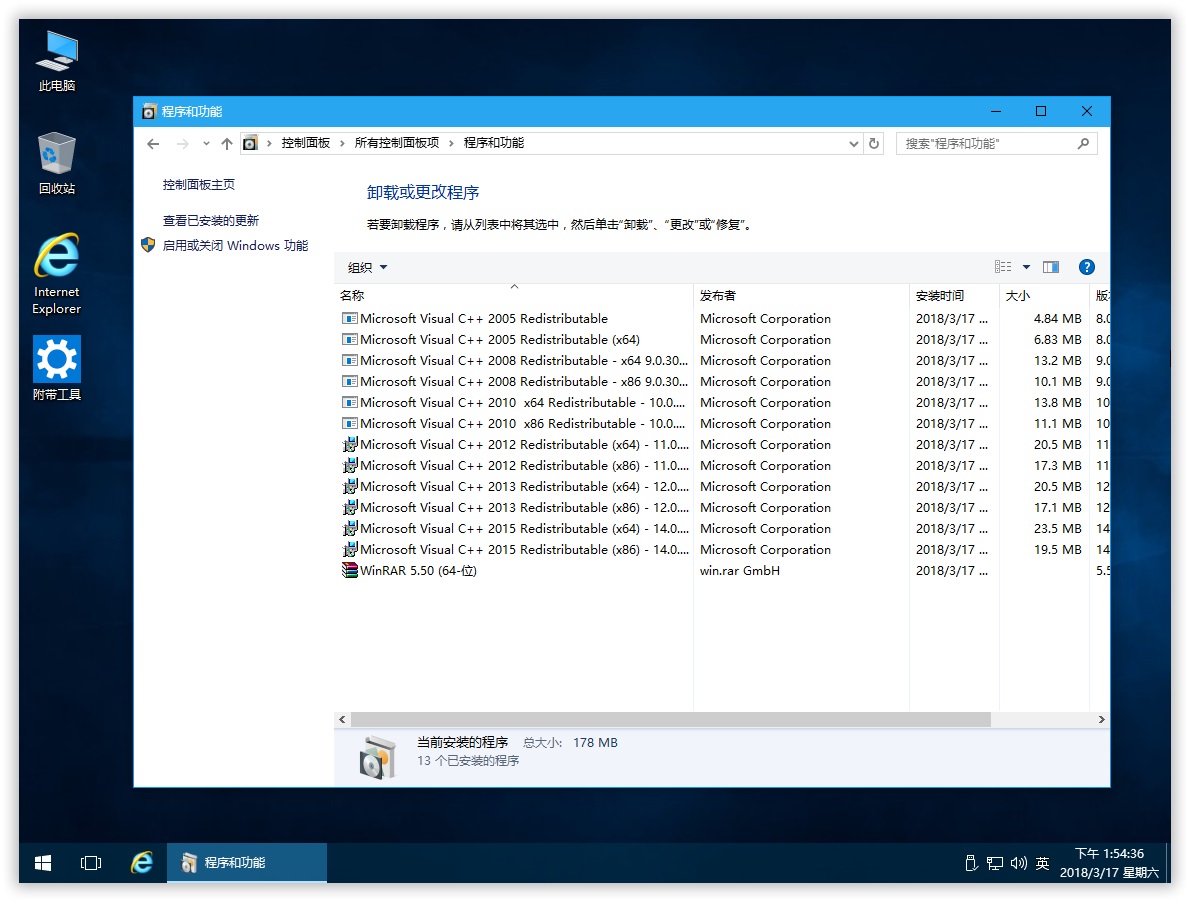Open the Recycle Bin desktop icon
Image resolution: width=1190 pixels, height=902 pixels.
57,163
